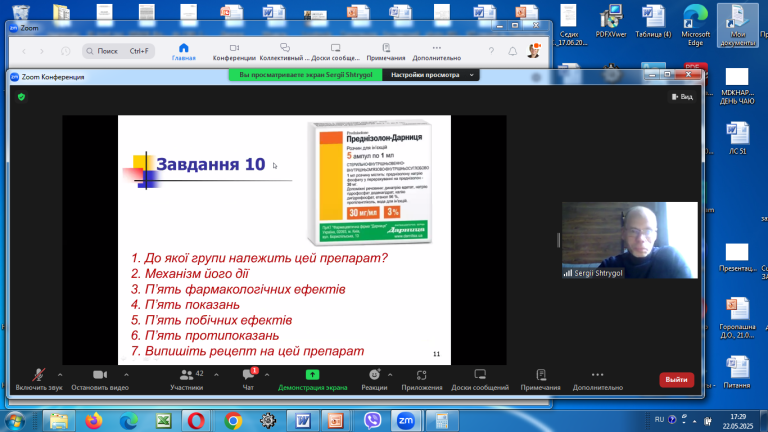Click the forward arrow in Zoom window
Viewport: 768px width, 432px height.
(42, 51)
